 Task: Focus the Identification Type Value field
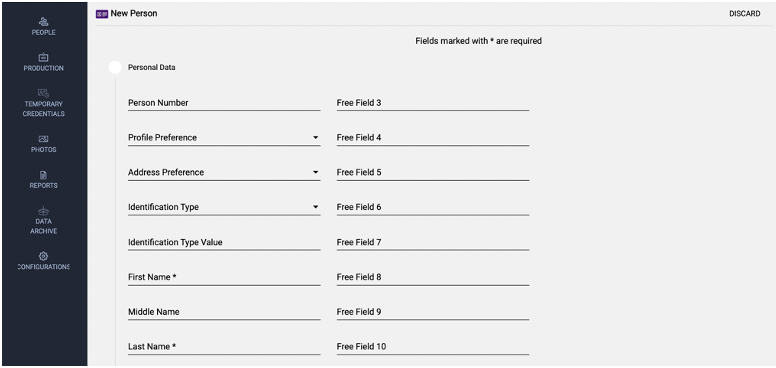point(224,242)
